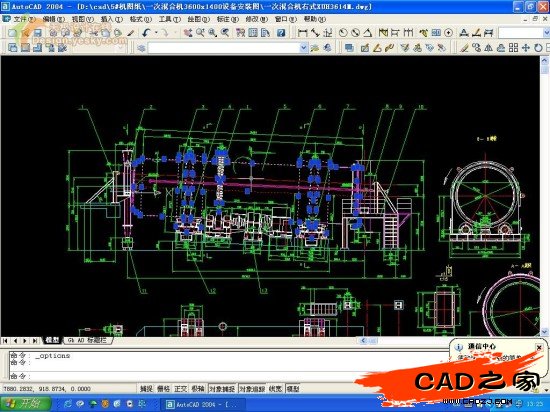Viewport: 550px width, 412px height.
Task: Click the Linear Dimension tool icon
Action: click(302, 33)
